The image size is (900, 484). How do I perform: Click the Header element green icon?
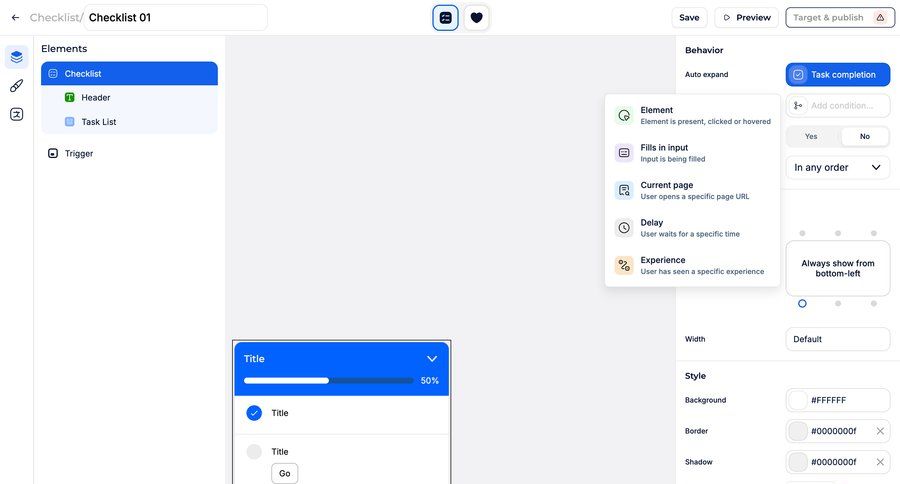[x=69, y=98]
